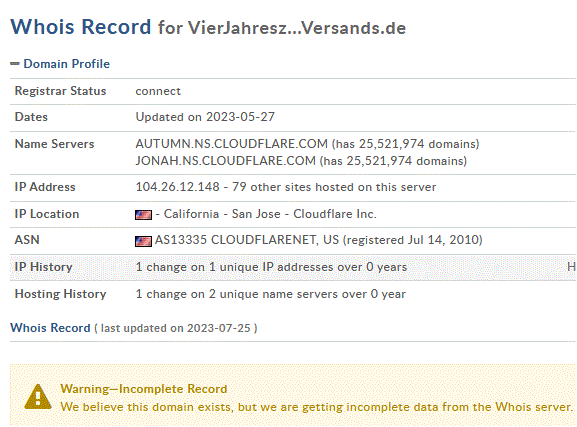577x427 pixels.
Task: Open the Whois Record section link
Action: click(x=50, y=328)
